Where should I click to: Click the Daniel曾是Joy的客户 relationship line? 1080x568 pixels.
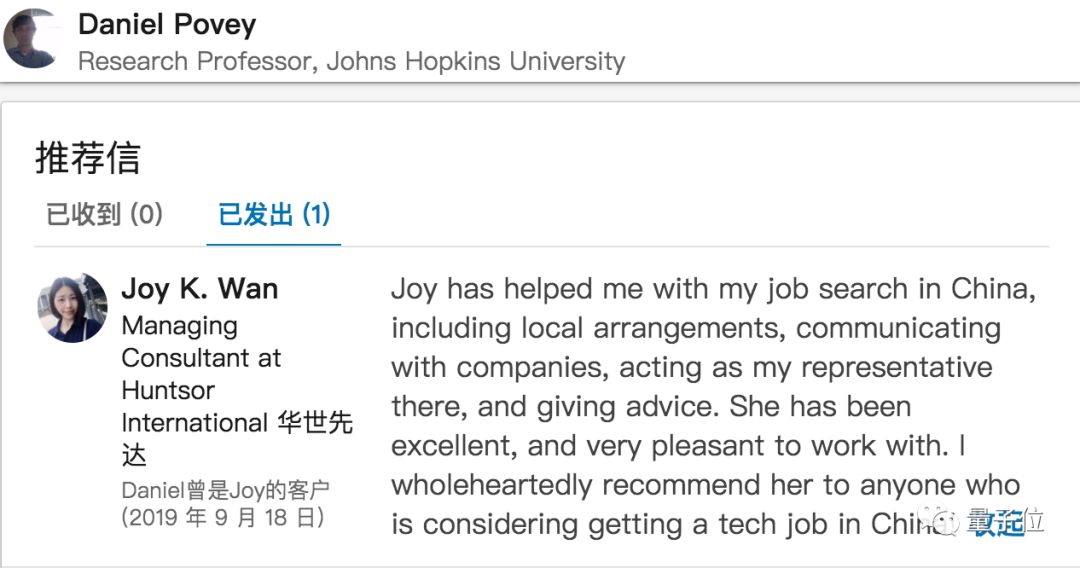225,490
